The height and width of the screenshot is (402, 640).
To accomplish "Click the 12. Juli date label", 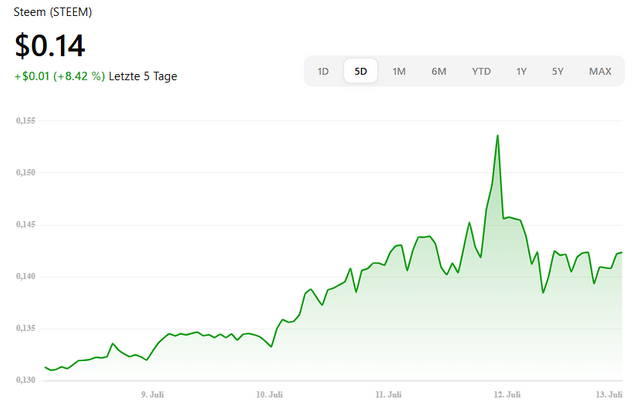I will pyautogui.click(x=507, y=395).
